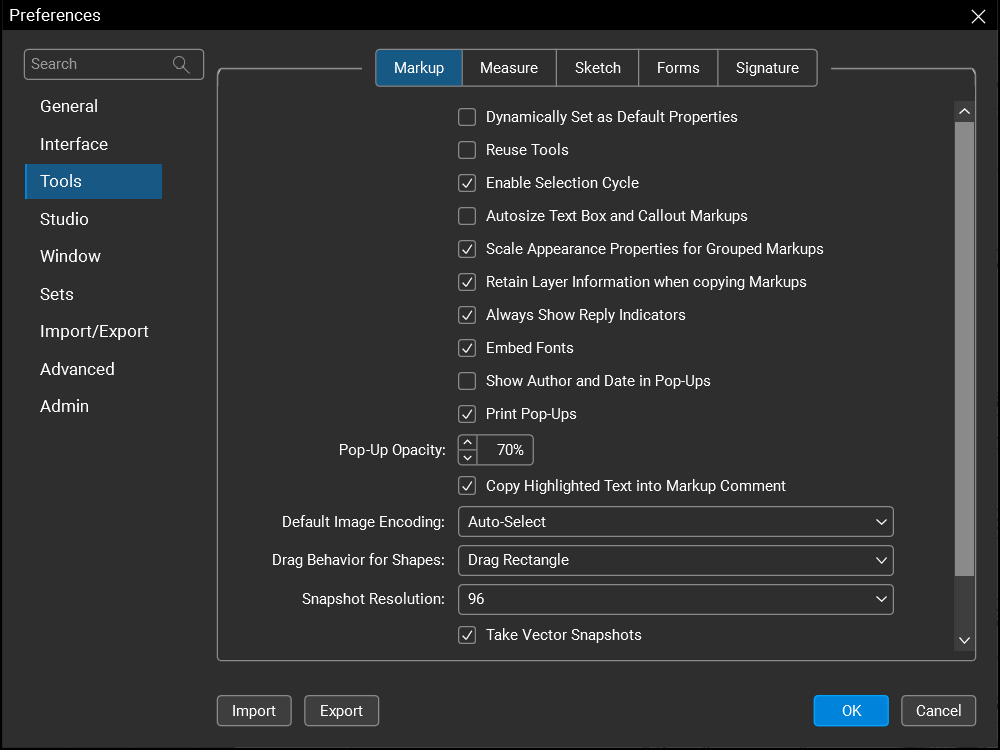The height and width of the screenshot is (750, 1000).
Task: Uncheck Embed Fonts option
Action: [x=467, y=348]
